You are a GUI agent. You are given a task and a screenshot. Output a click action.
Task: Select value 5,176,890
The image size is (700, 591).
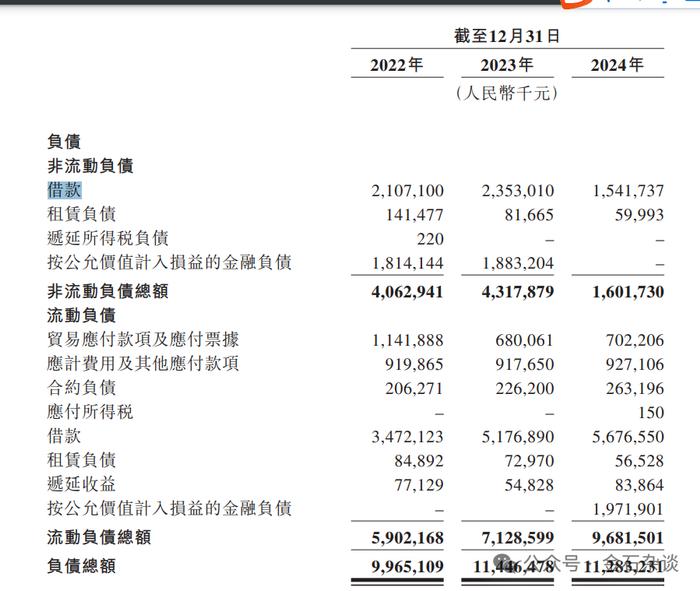coord(518,437)
